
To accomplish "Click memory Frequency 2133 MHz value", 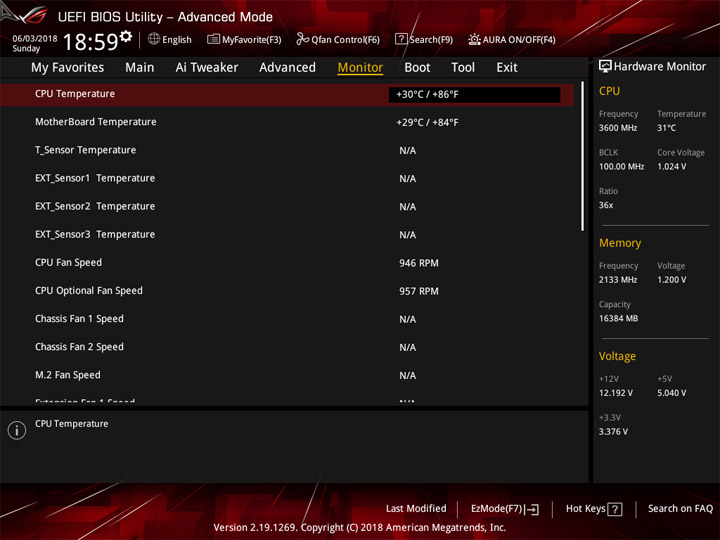I will tap(618, 280).
